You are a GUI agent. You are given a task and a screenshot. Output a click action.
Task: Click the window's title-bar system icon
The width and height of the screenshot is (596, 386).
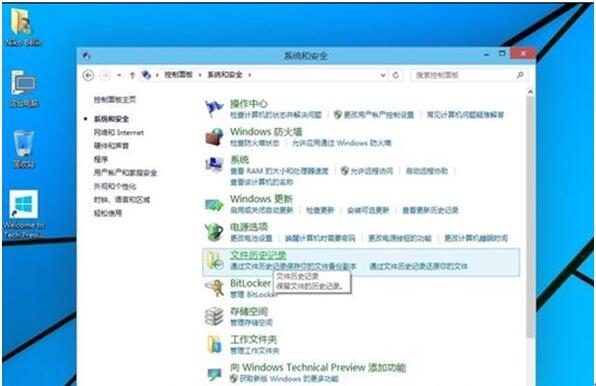click(86, 56)
